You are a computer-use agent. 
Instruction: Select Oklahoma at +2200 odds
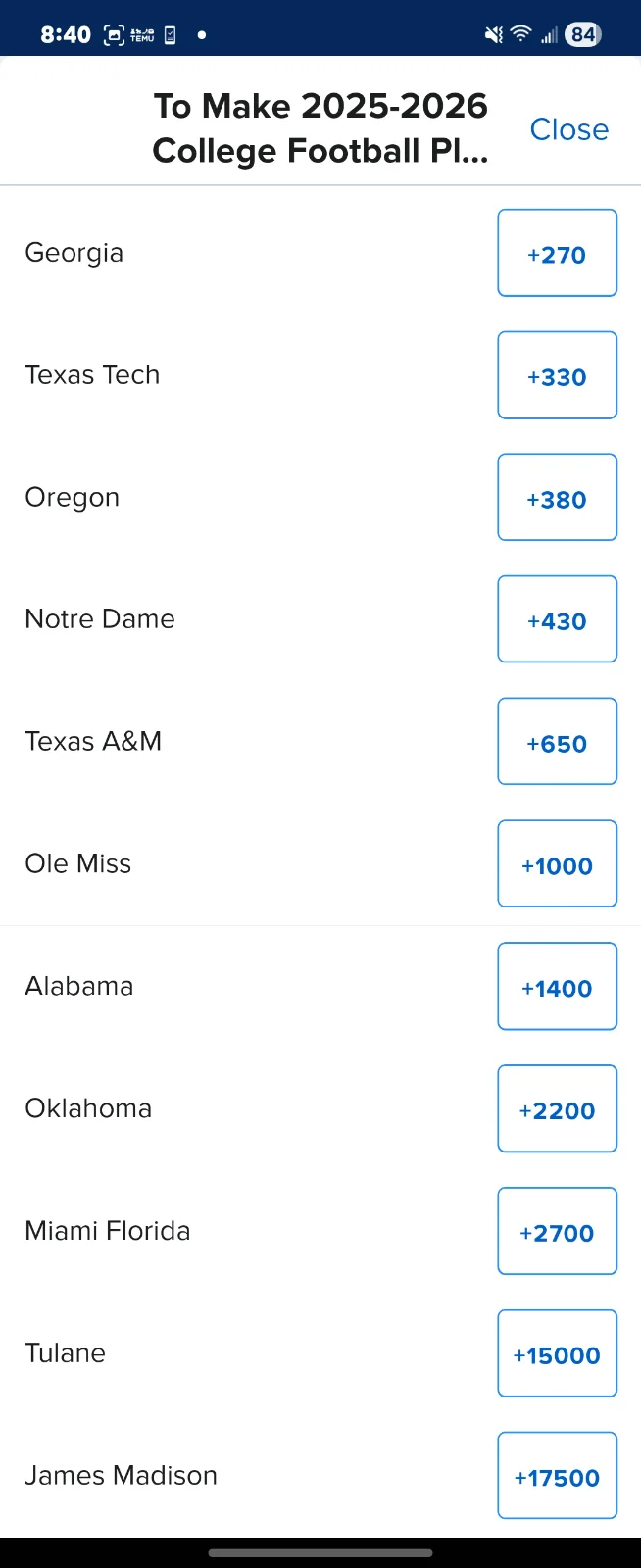click(557, 1108)
